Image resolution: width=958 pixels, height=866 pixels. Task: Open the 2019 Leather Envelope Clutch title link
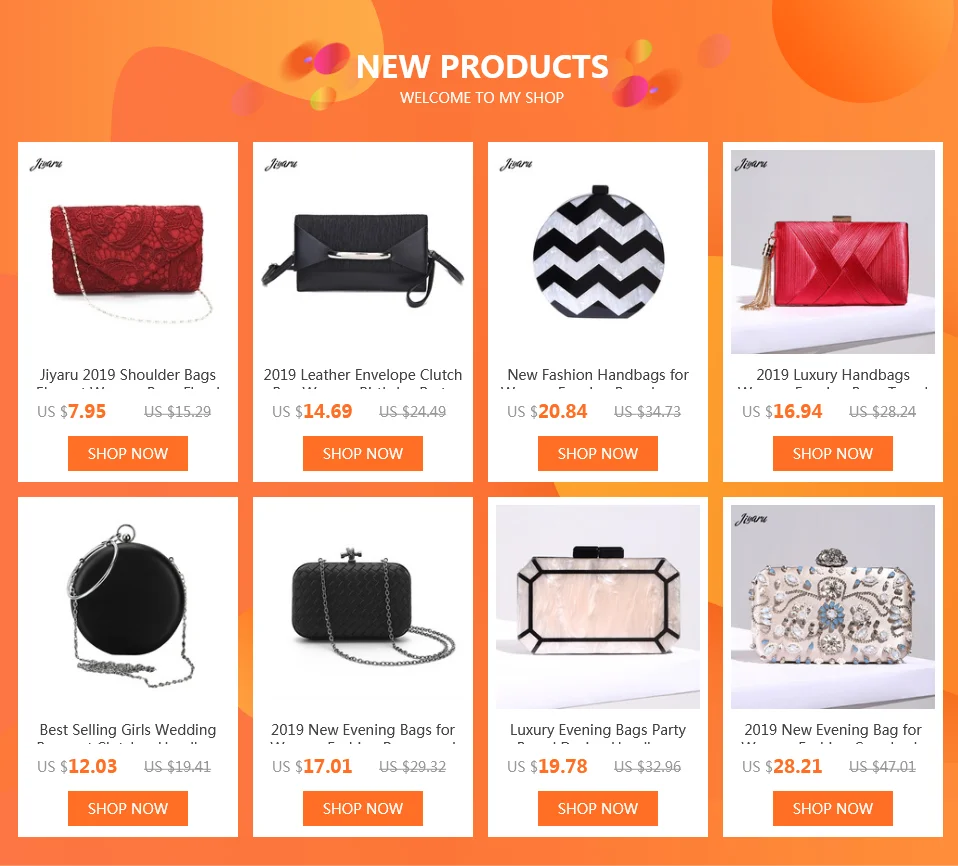pos(363,375)
